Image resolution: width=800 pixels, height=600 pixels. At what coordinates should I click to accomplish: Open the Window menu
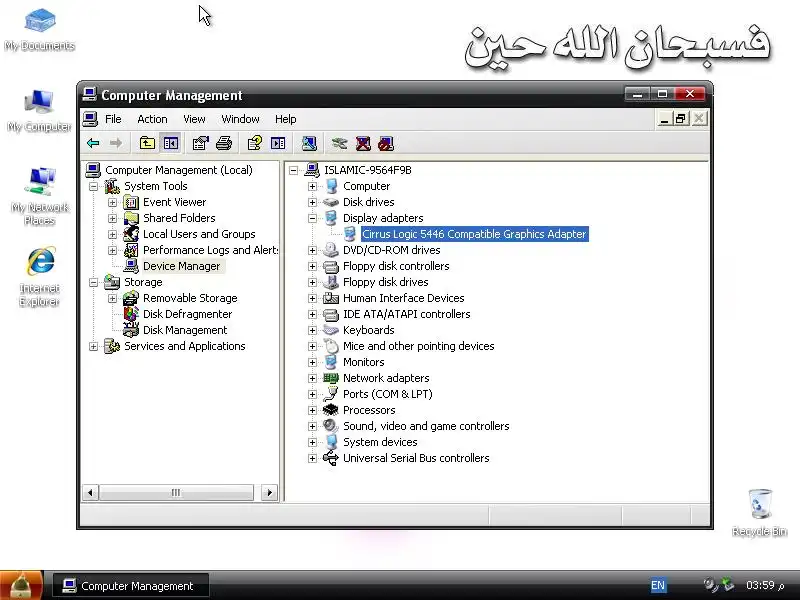[240, 119]
